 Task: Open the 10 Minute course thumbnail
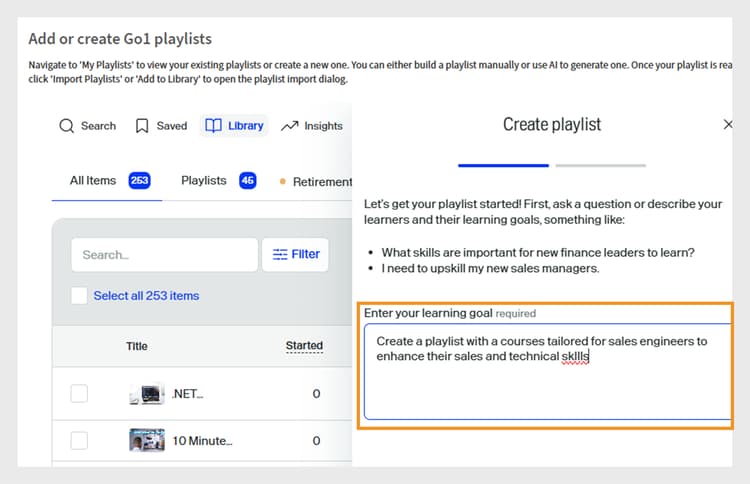(147, 440)
